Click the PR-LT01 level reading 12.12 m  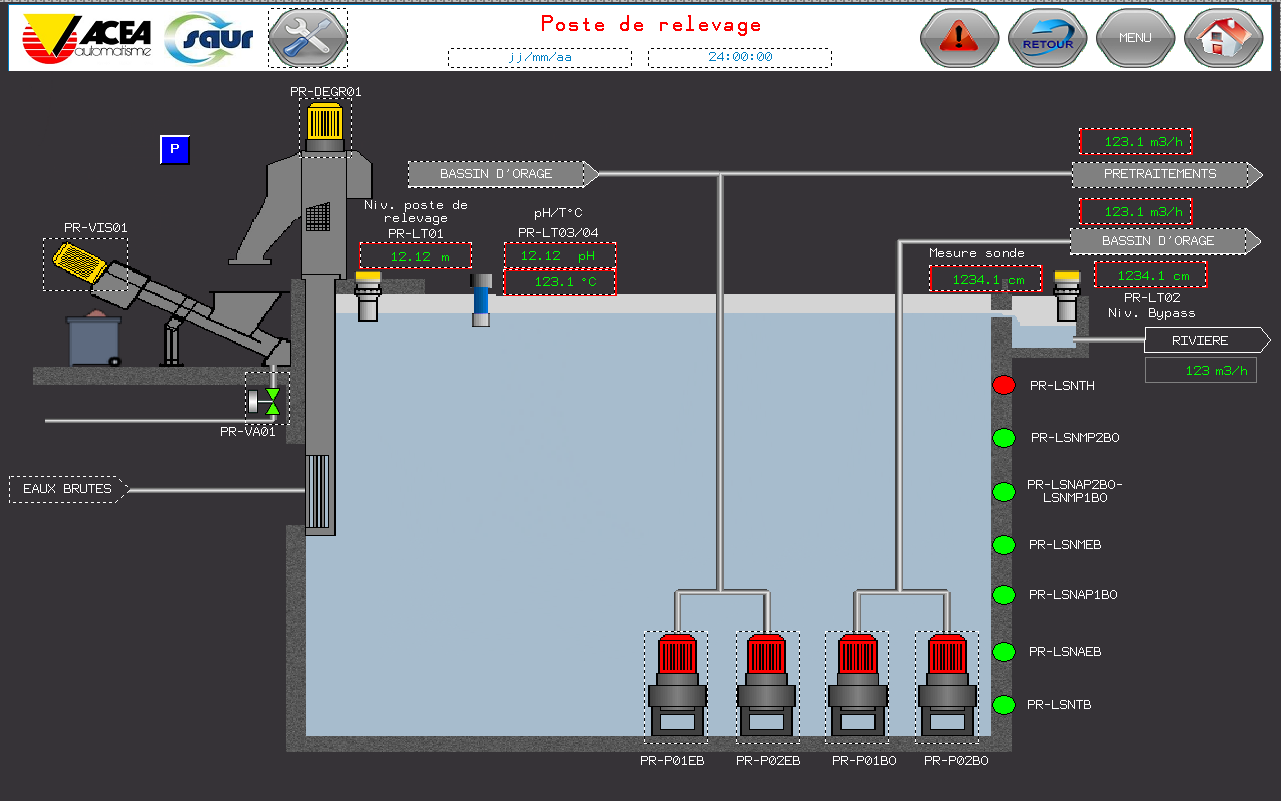click(415, 256)
